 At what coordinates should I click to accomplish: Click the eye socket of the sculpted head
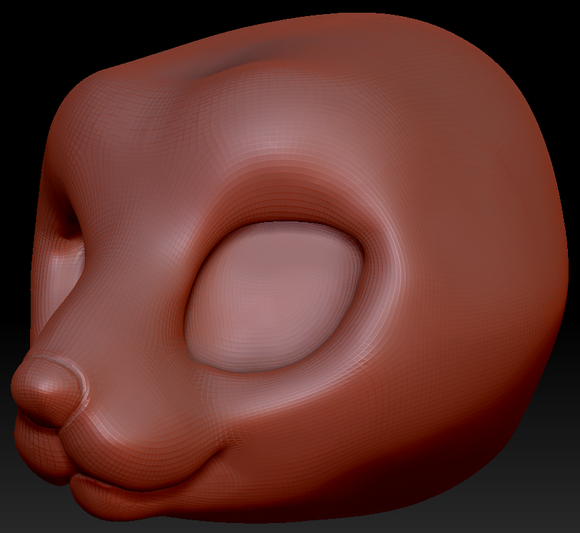274,297
